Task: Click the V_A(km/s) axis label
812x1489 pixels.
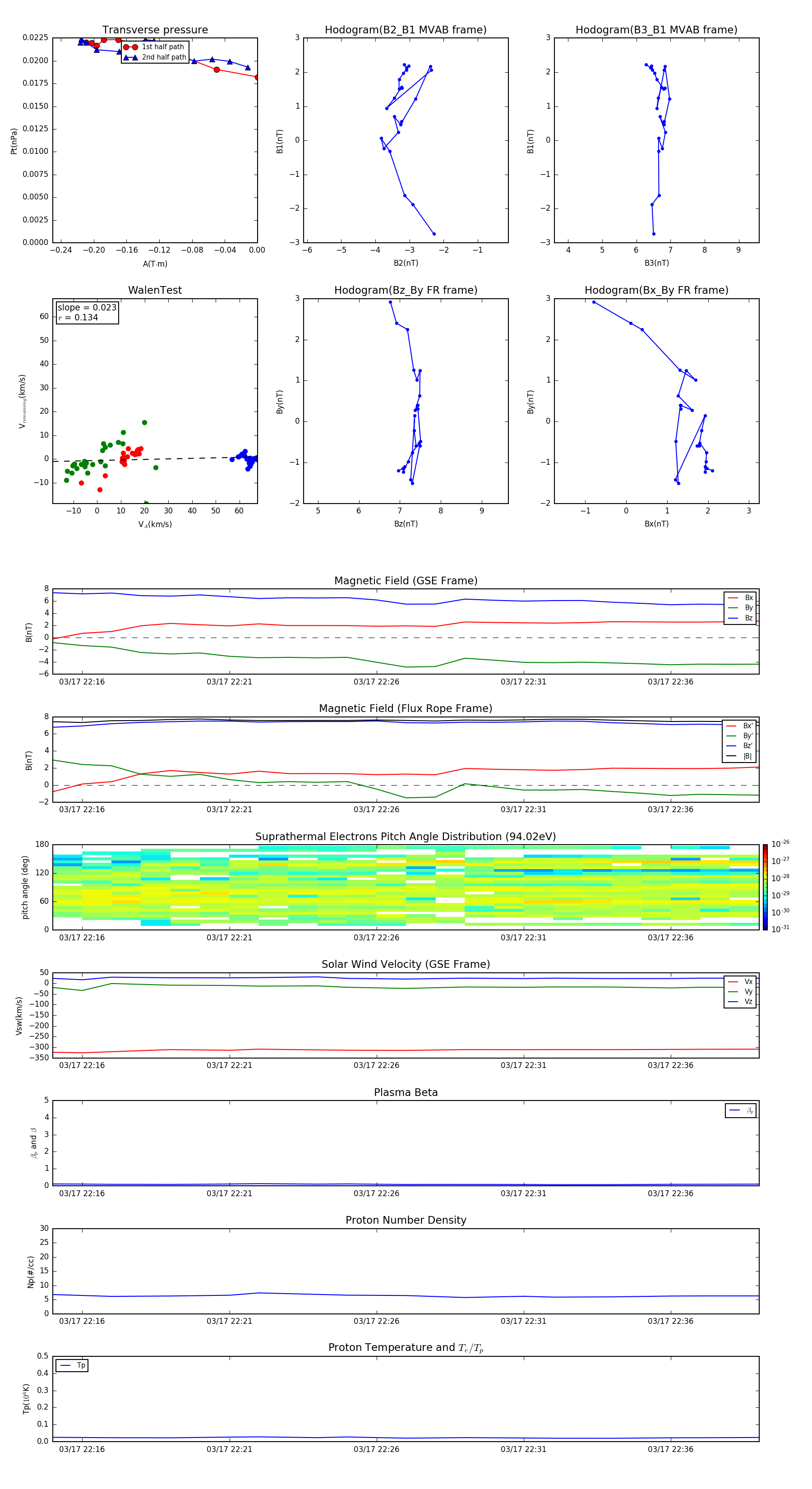Action: 155,524
